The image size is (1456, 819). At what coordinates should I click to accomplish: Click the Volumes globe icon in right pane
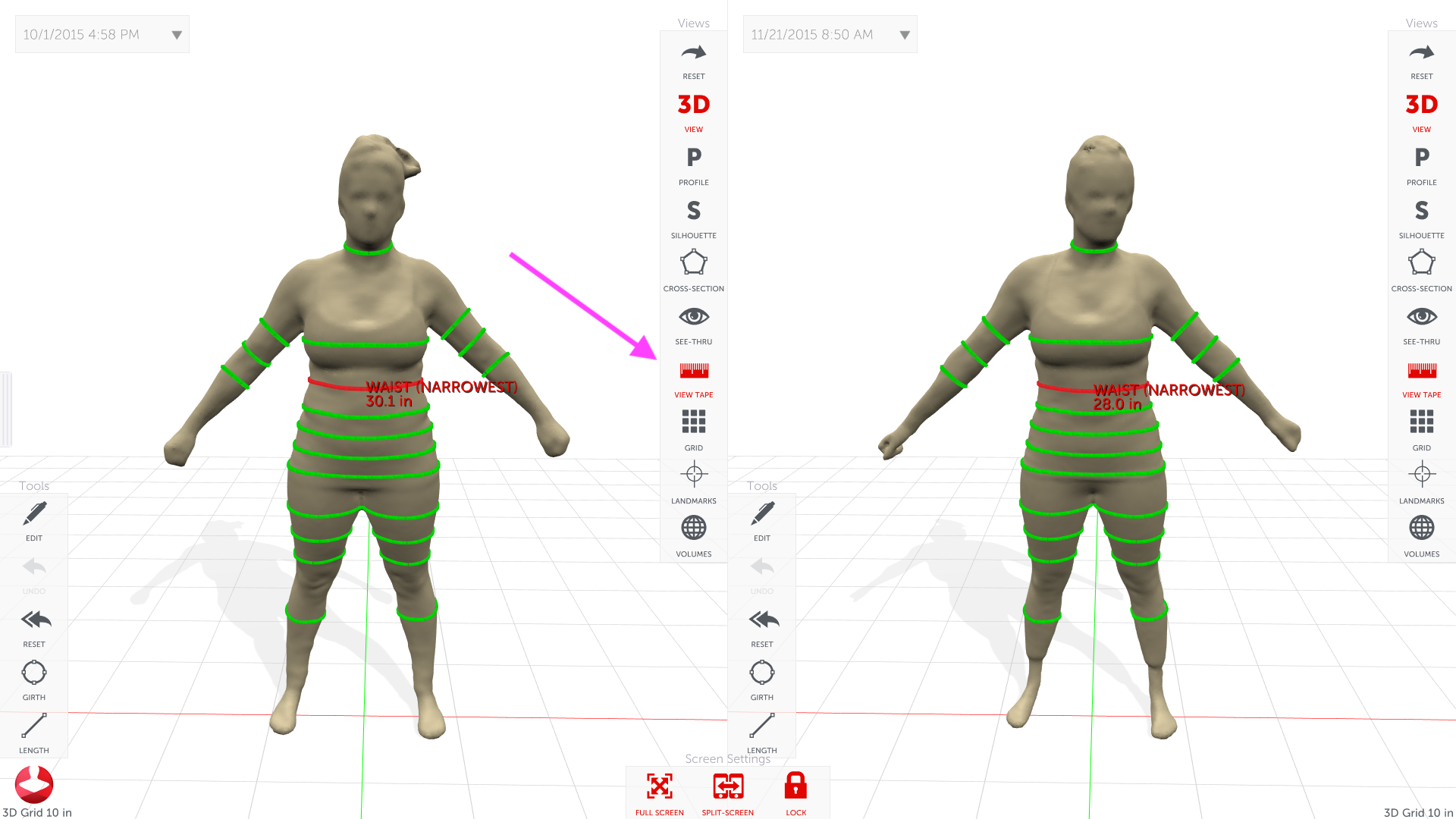click(1421, 529)
